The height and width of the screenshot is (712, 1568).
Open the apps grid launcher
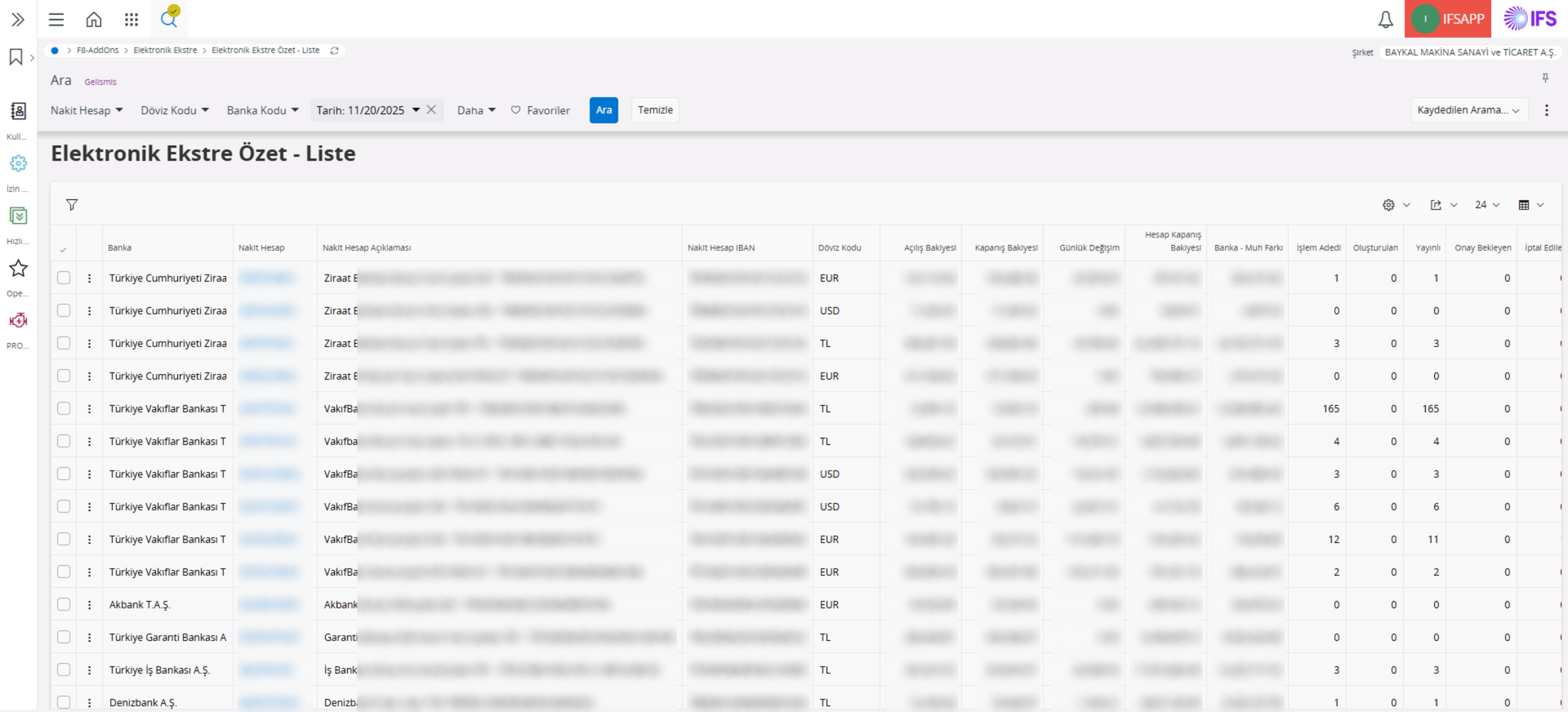[131, 20]
